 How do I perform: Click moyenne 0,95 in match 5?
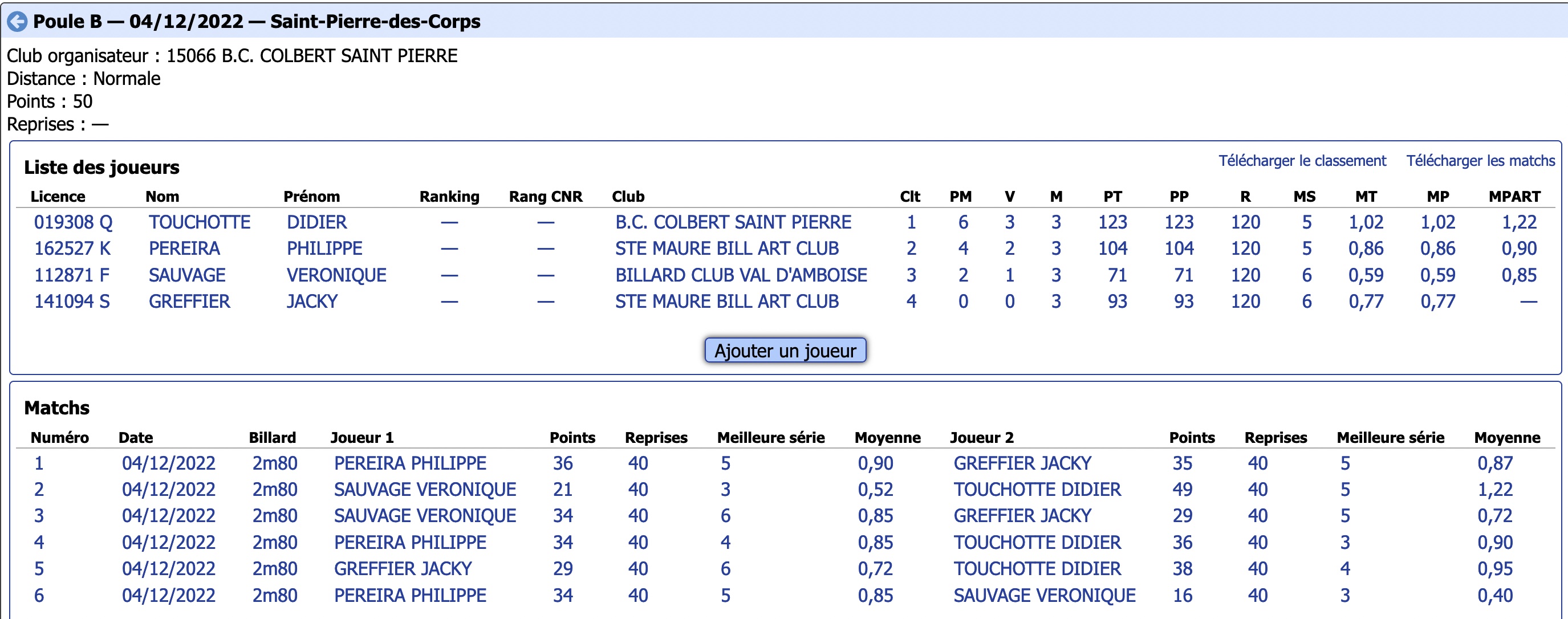click(x=1495, y=568)
